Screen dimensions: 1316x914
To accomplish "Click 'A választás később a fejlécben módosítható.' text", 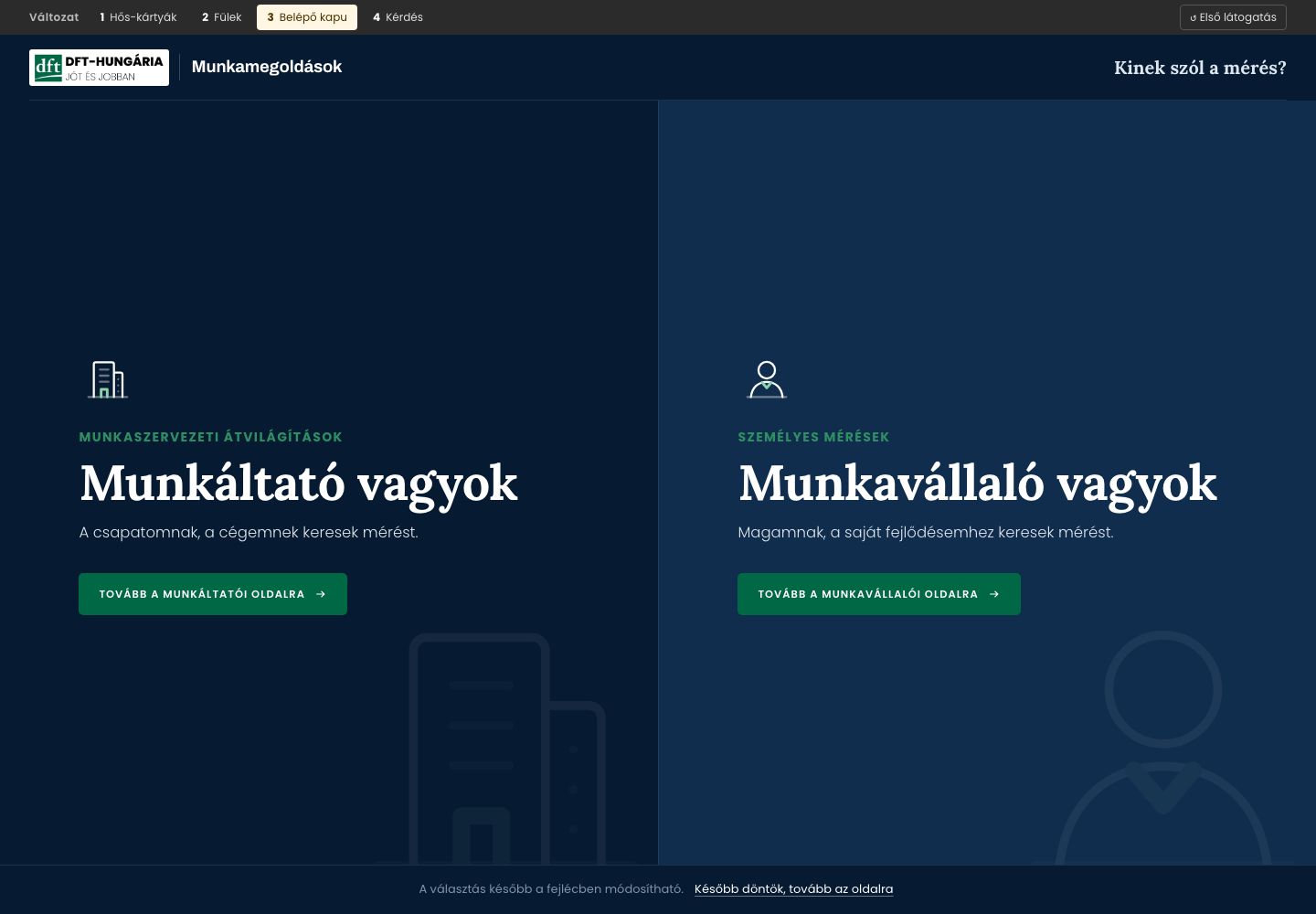I will (551, 889).
